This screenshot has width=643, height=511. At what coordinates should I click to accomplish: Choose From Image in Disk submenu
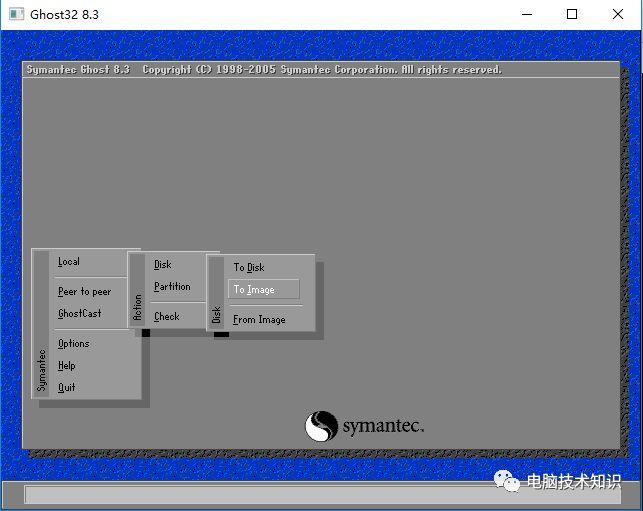click(x=259, y=319)
